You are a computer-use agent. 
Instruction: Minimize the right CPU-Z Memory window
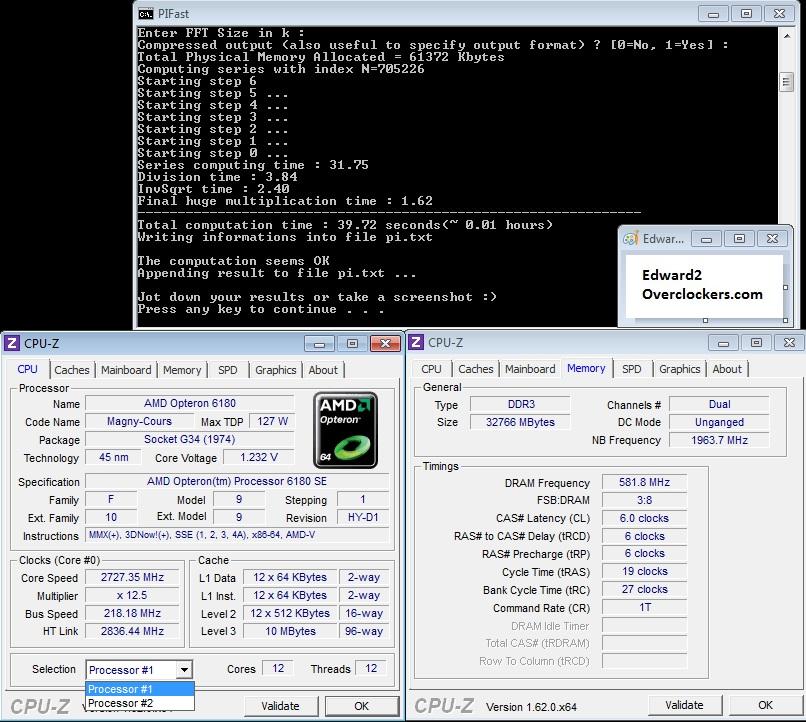[723, 343]
